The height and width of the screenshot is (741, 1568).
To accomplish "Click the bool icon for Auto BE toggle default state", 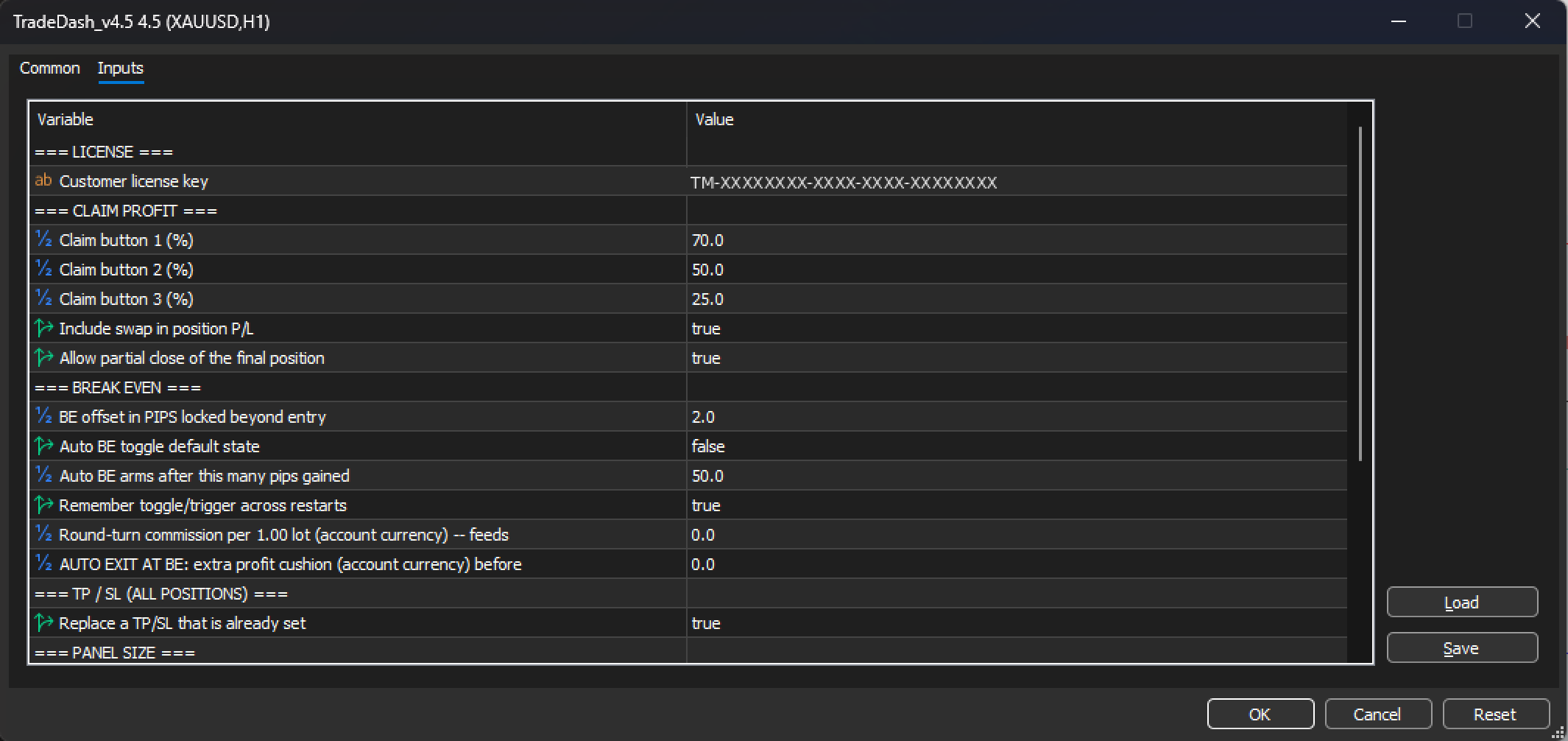I will [x=44, y=446].
